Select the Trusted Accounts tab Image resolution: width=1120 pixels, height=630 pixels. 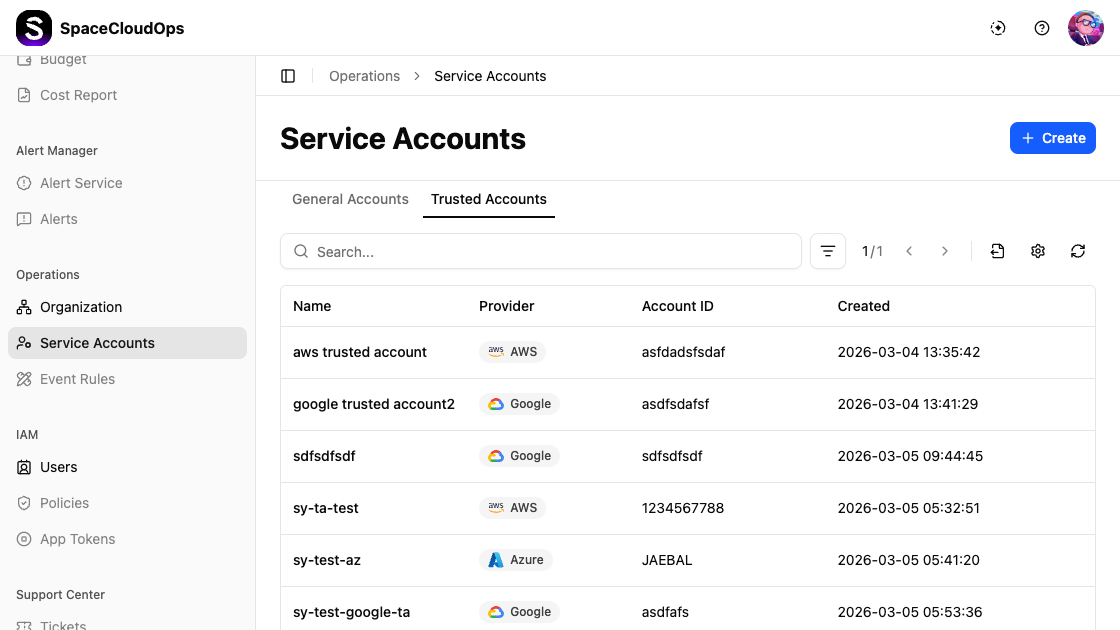[x=488, y=199]
